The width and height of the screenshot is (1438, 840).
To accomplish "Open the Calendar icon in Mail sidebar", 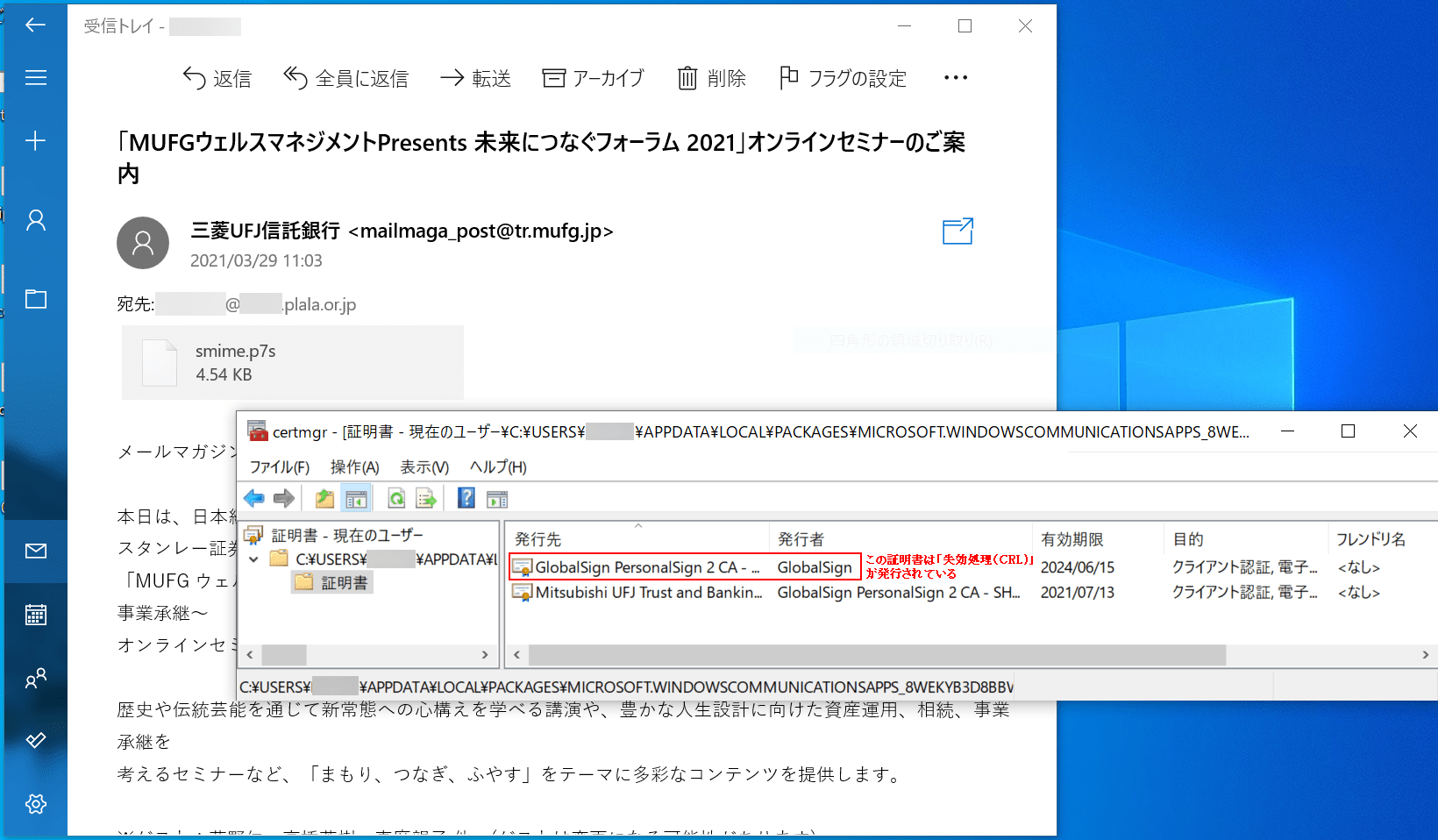I will pyautogui.click(x=35, y=615).
